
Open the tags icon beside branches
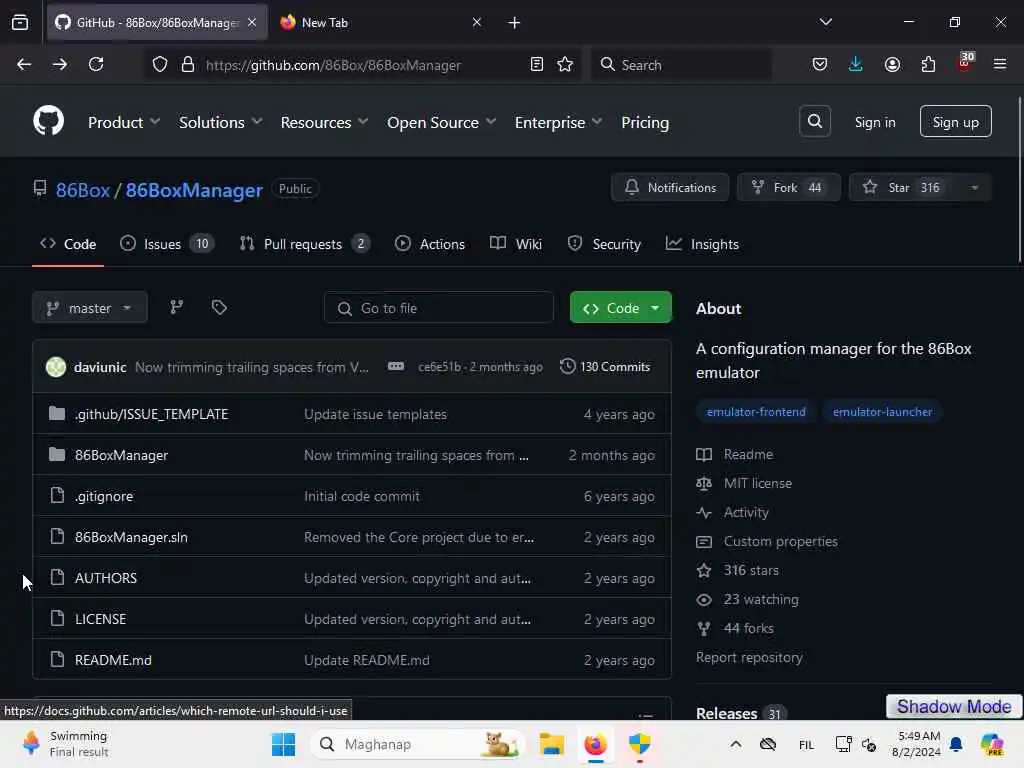click(x=219, y=307)
